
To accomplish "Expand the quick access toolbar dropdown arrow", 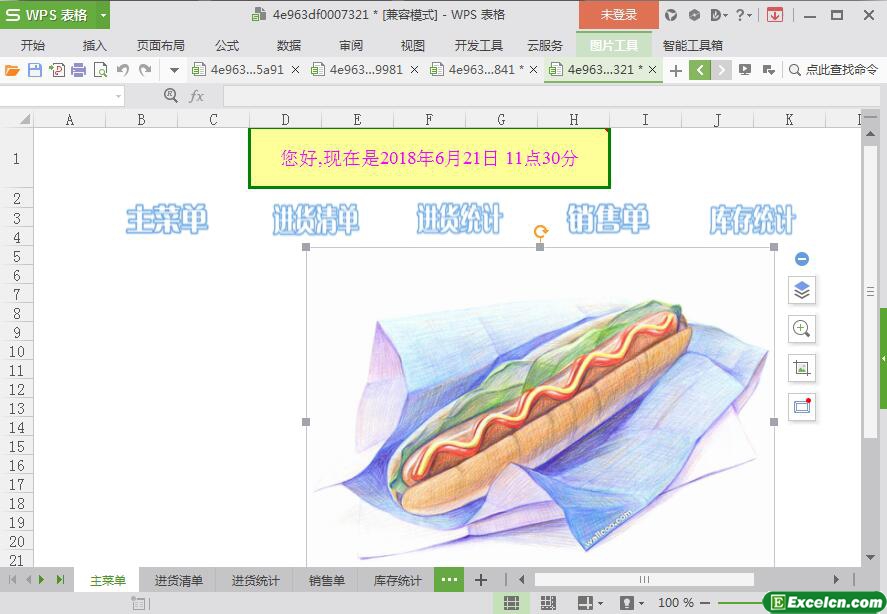I will (x=174, y=71).
